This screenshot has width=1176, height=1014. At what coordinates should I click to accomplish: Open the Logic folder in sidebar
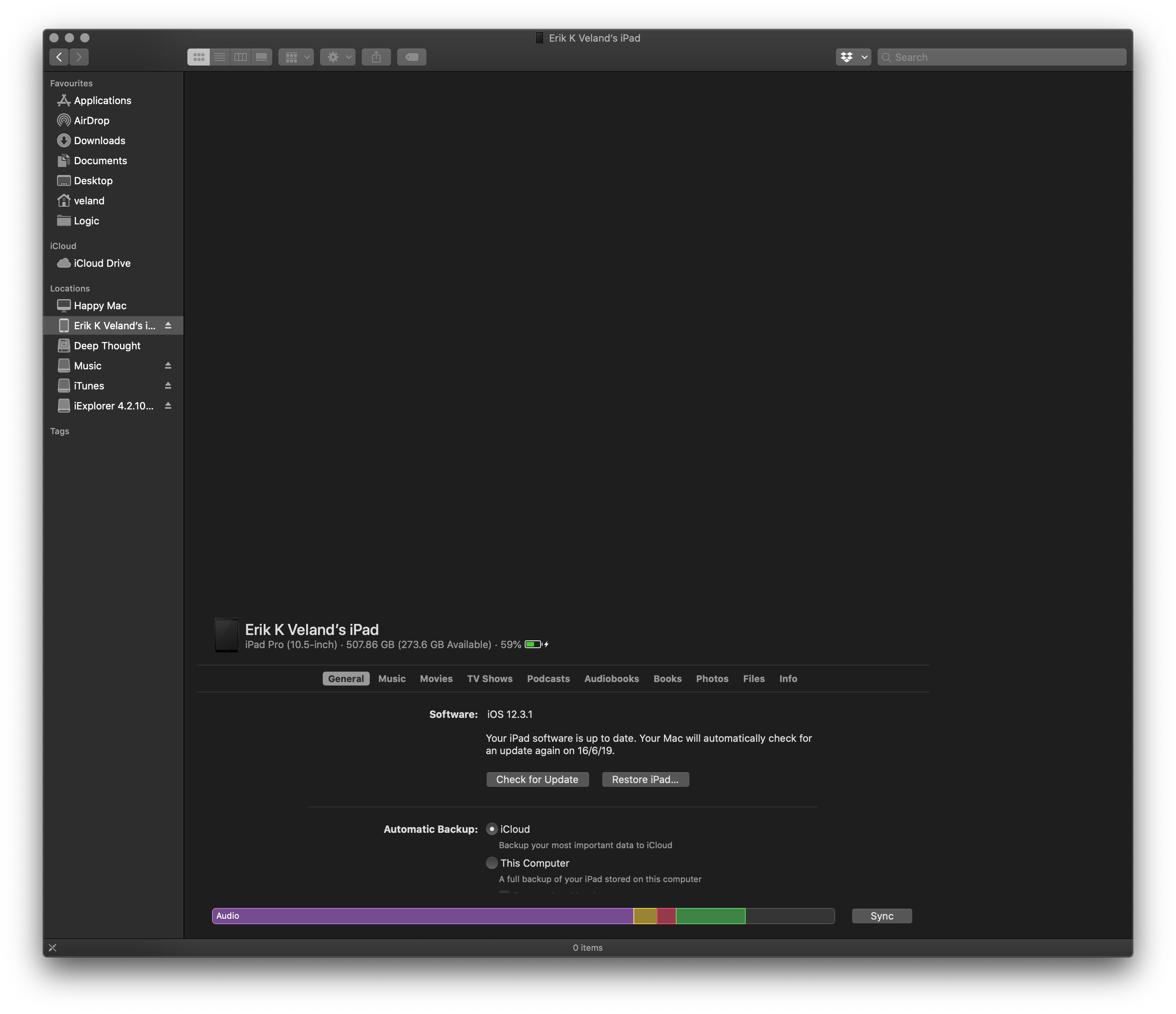pos(113,221)
